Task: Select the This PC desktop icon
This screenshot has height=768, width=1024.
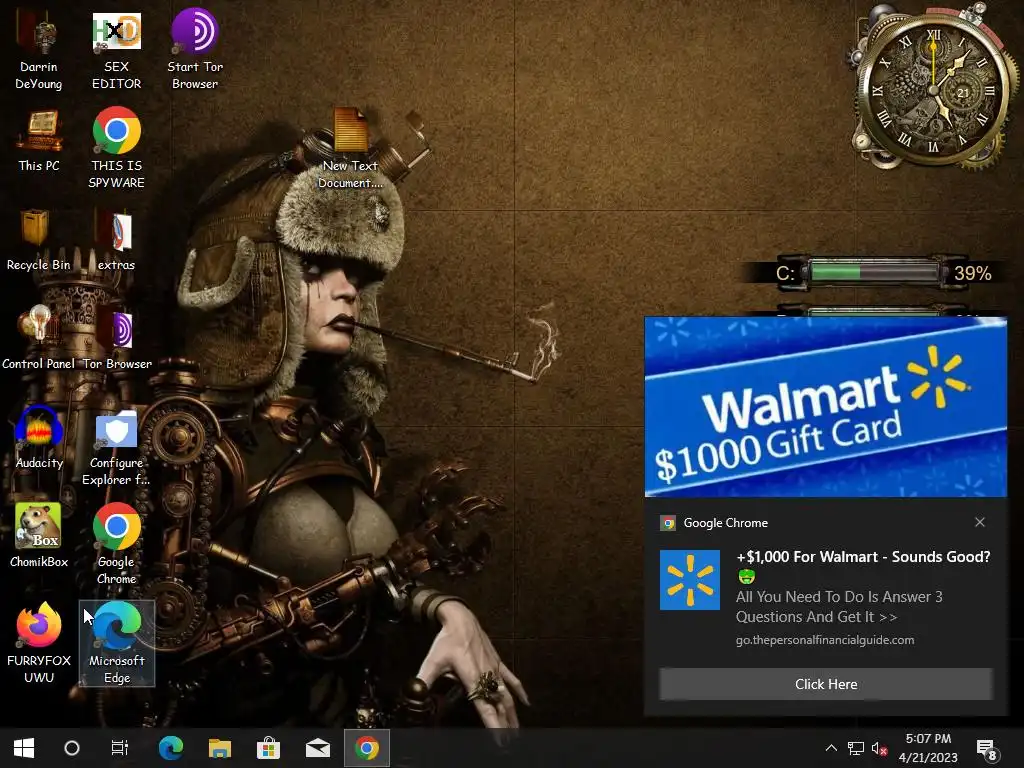Action: (x=39, y=141)
